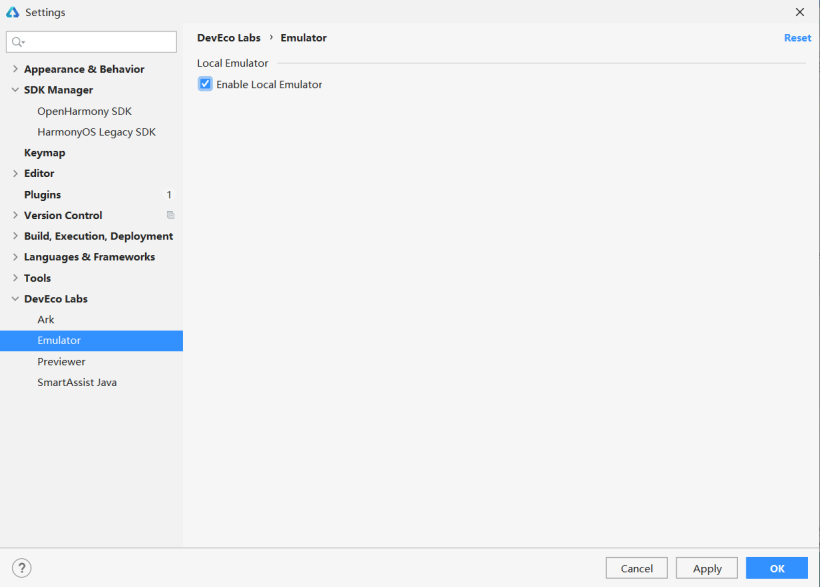Image resolution: width=820 pixels, height=587 pixels.
Task: Click Appearance & Behavior label
Action: pos(84,69)
